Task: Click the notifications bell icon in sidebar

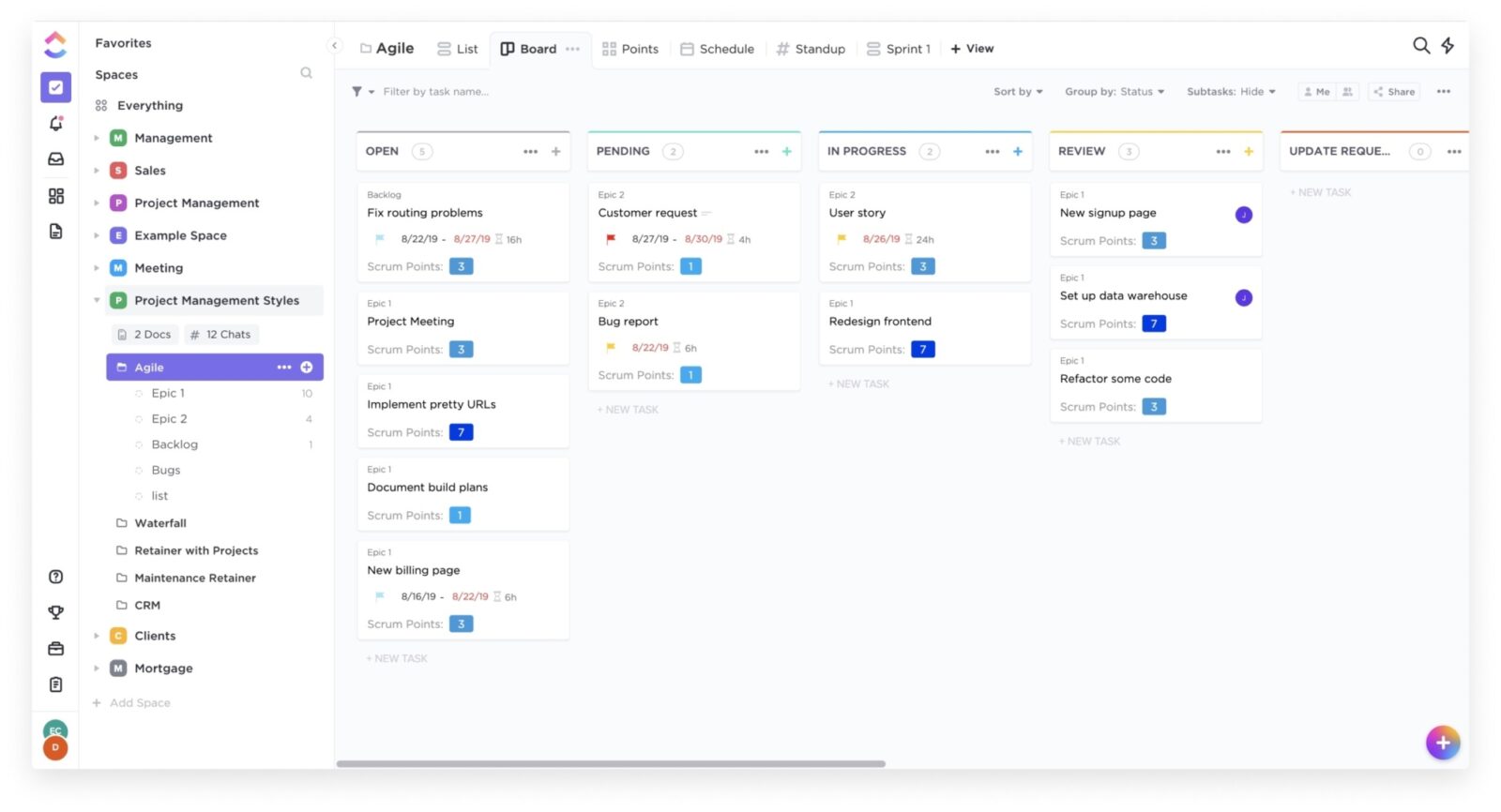Action: (55, 124)
